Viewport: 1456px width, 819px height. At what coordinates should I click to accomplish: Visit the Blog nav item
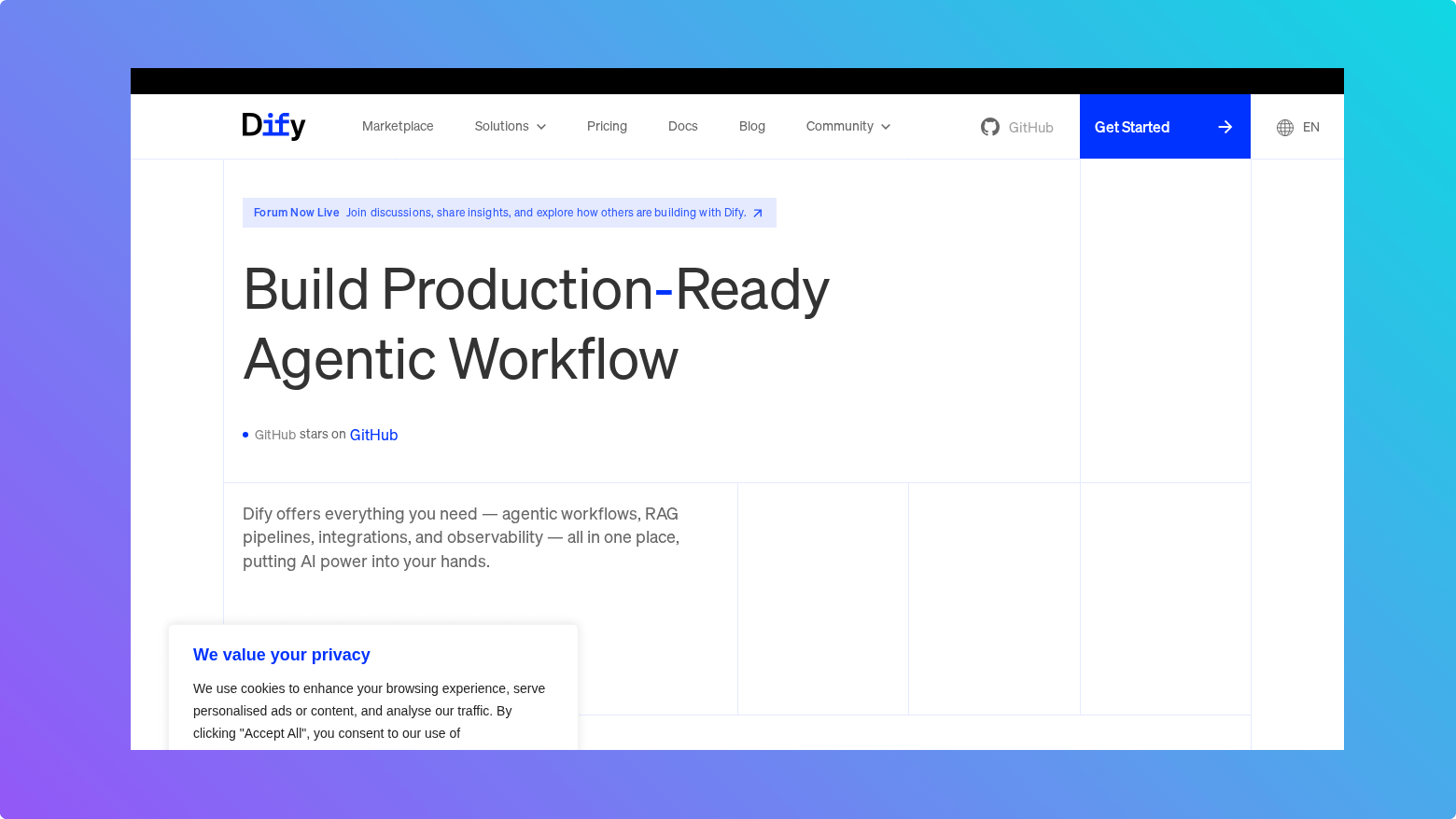[751, 126]
